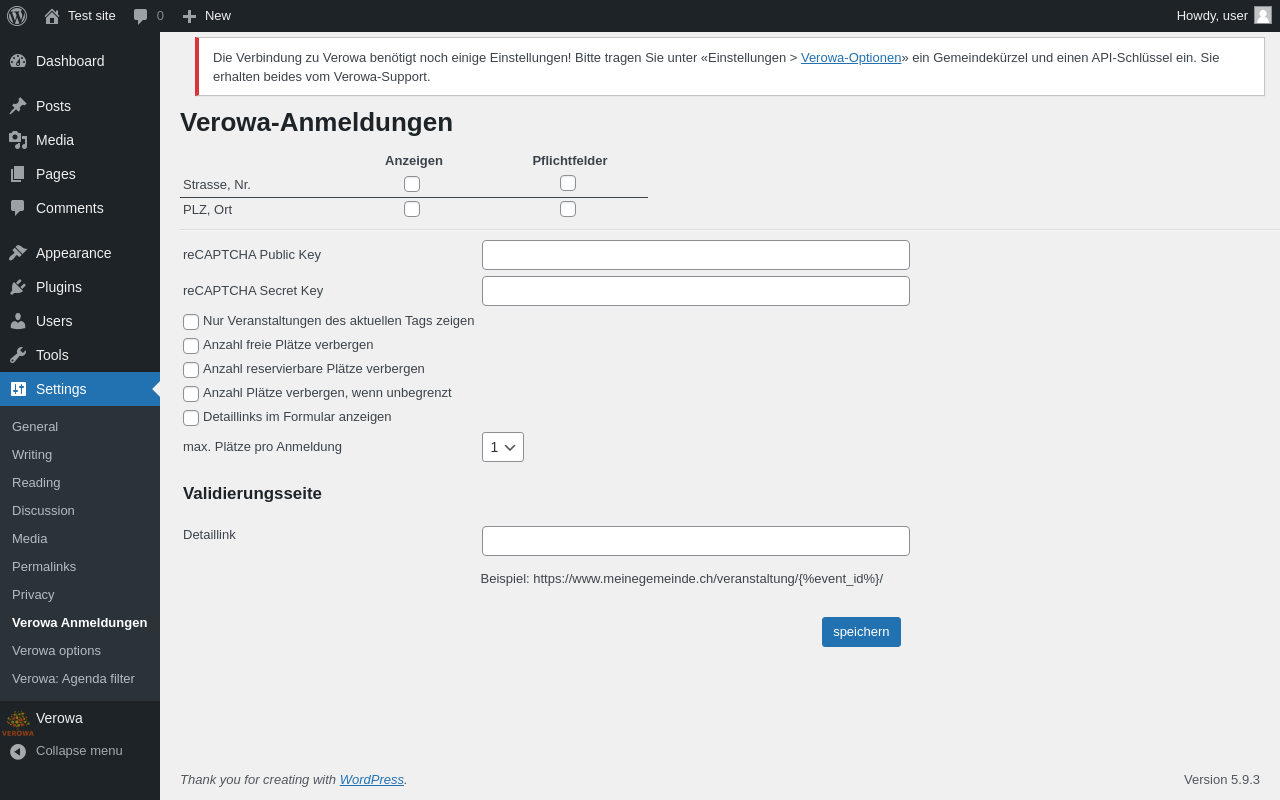The width and height of the screenshot is (1280, 800).
Task: Enable Anzeigen checkbox for Strasse, Nr.
Action: tap(412, 184)
